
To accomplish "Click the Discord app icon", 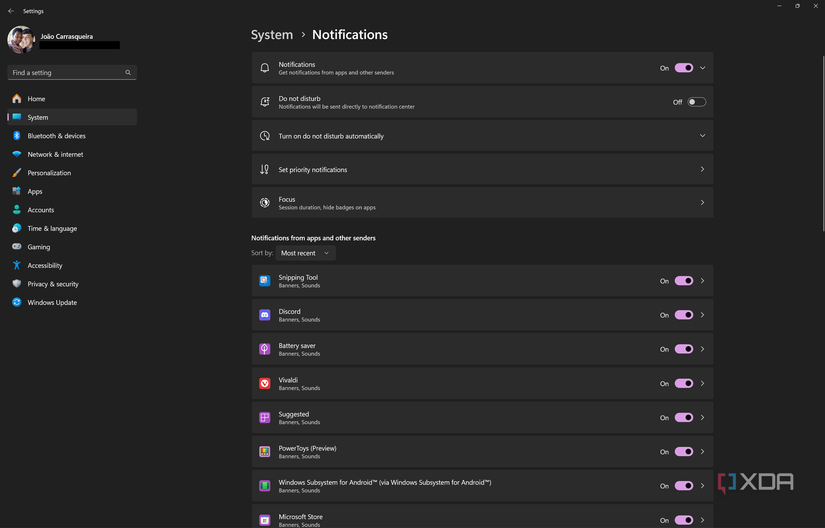I will pyautogui.click(x=265, y=315).
